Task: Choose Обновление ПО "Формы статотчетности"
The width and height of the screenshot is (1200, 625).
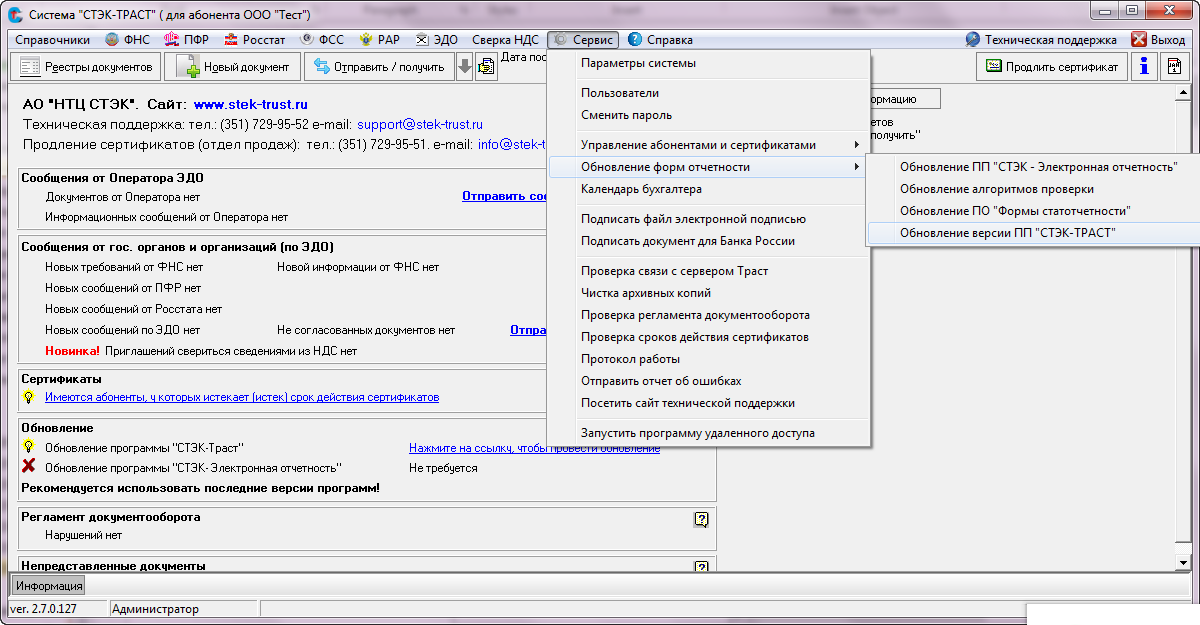Action: pos(1033,211)
